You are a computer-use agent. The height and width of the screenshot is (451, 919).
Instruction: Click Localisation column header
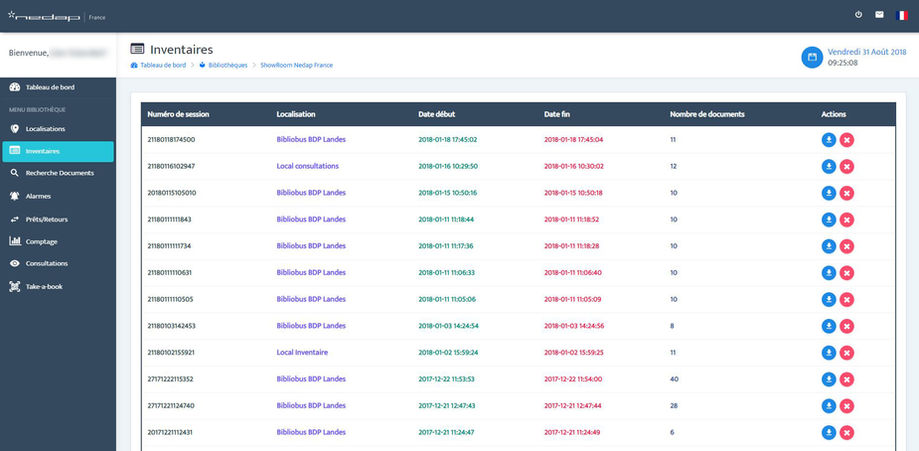[296, 114]
